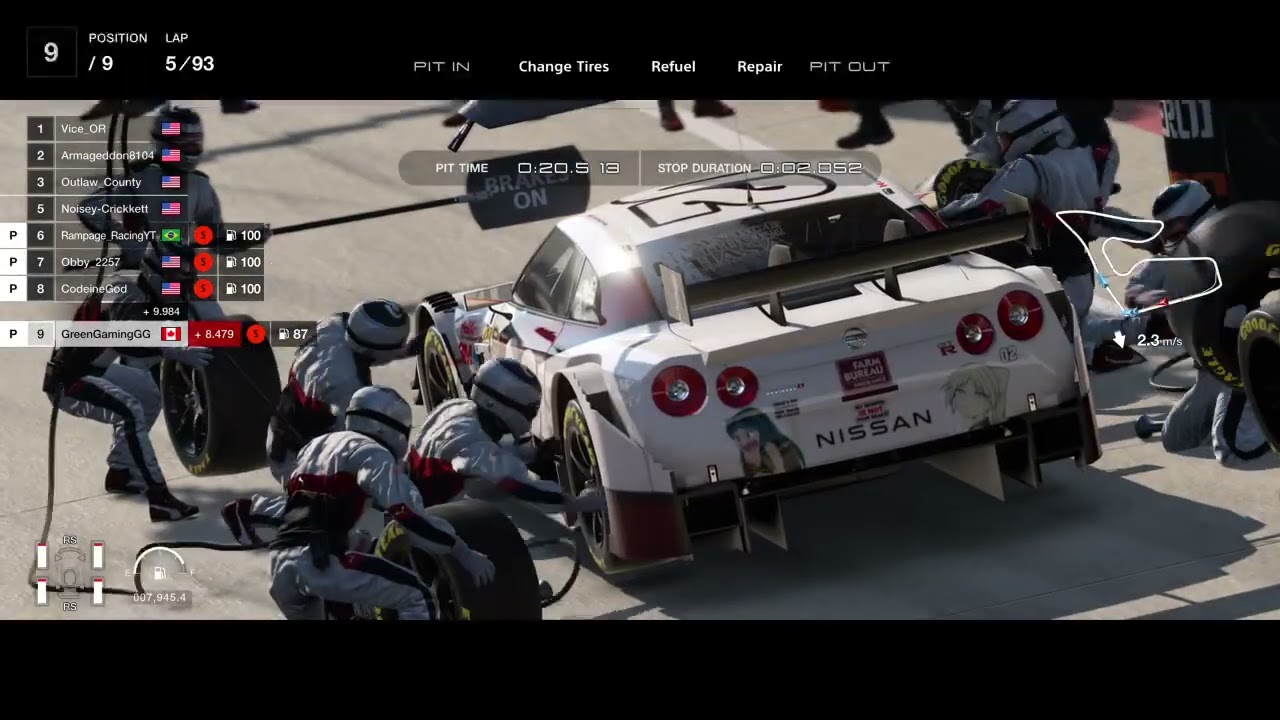The width and height of the screenshot is (1280, 720).
Task: Click the 2.3 m/s wind speed reading
Action: pos(1159,341)
